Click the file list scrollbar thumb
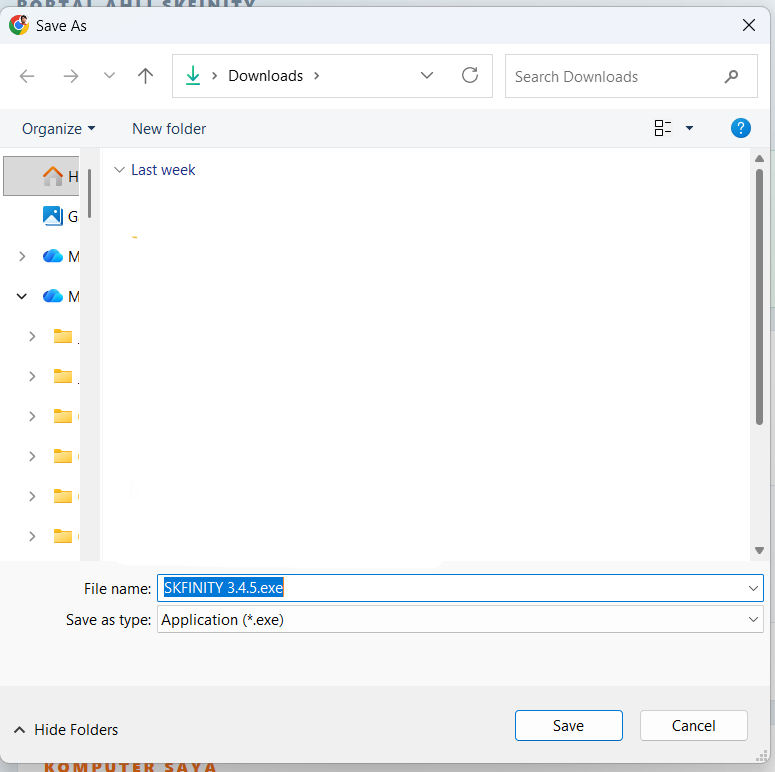Screen dimensions: 775x772 pyautogui.click(x=759, y=297)
